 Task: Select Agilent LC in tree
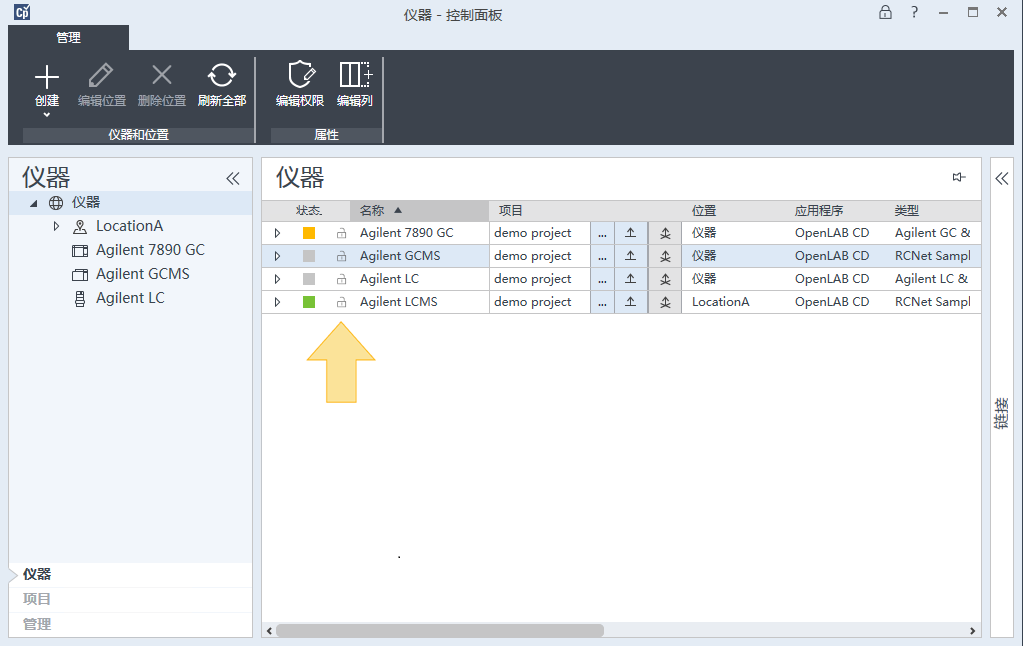[130, 298]
